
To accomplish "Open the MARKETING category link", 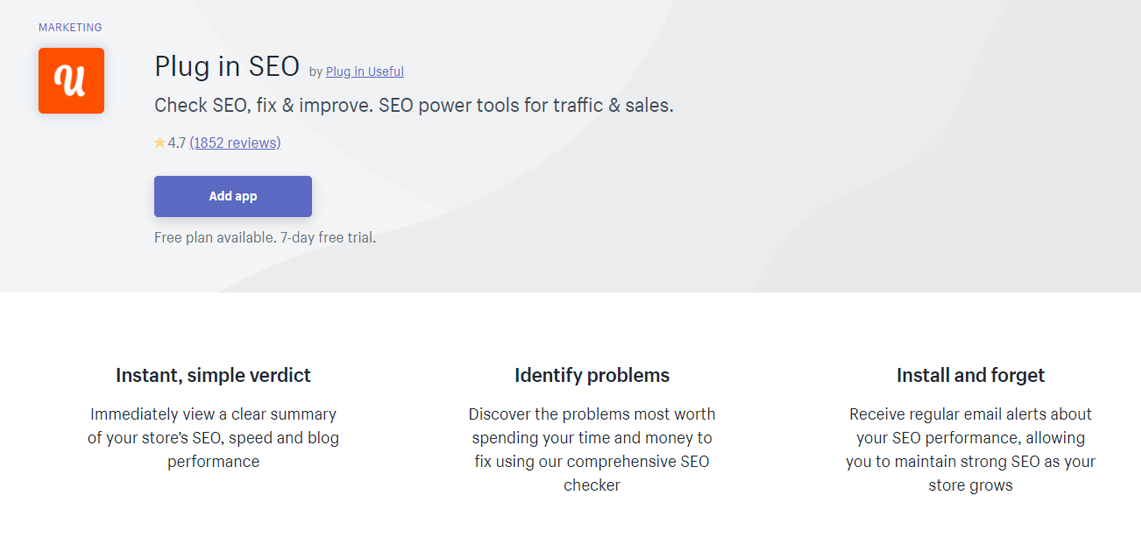I will [x=71, y=28].
